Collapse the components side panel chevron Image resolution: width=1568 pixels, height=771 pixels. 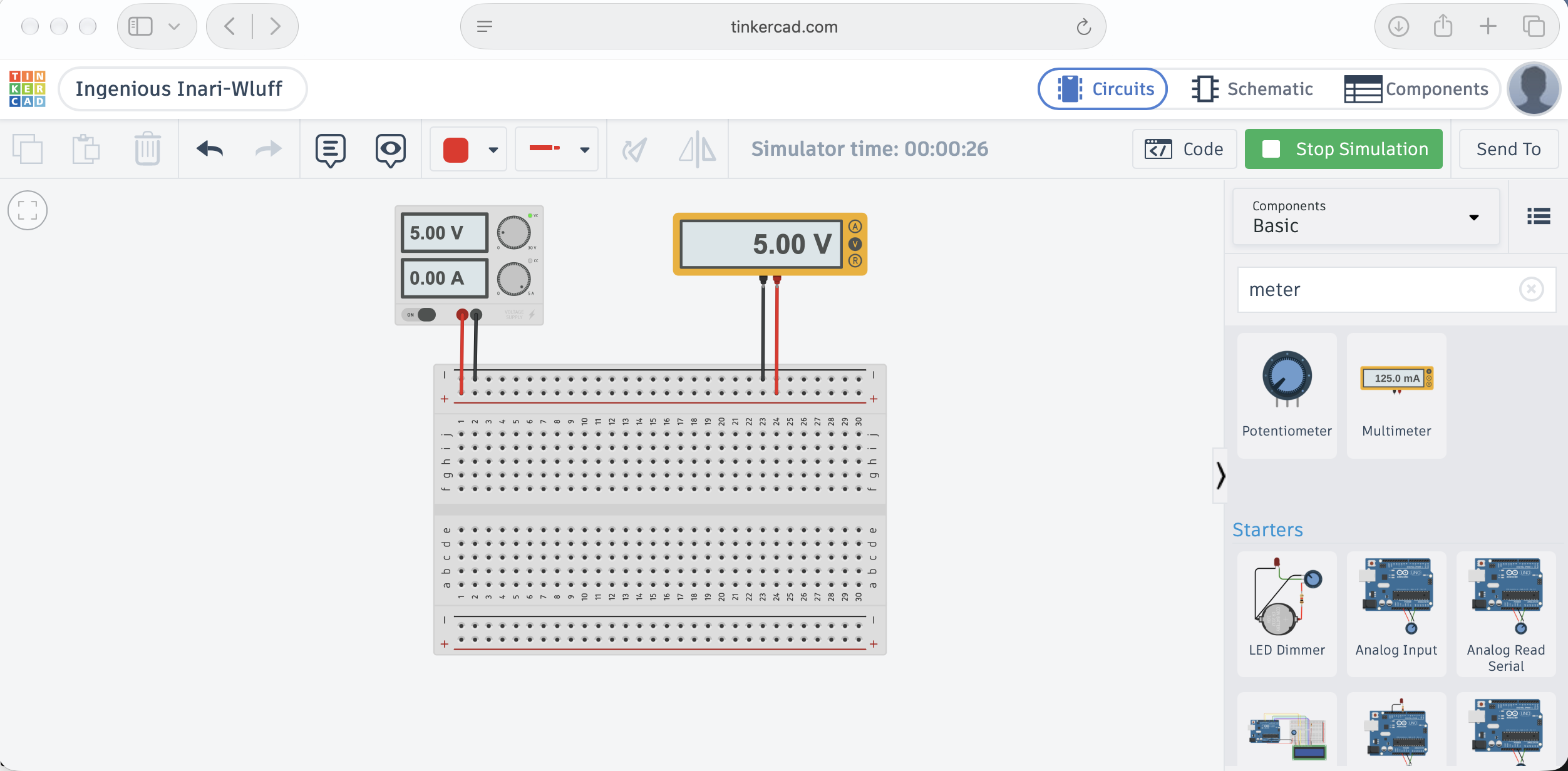click(x=1220, y=476)
